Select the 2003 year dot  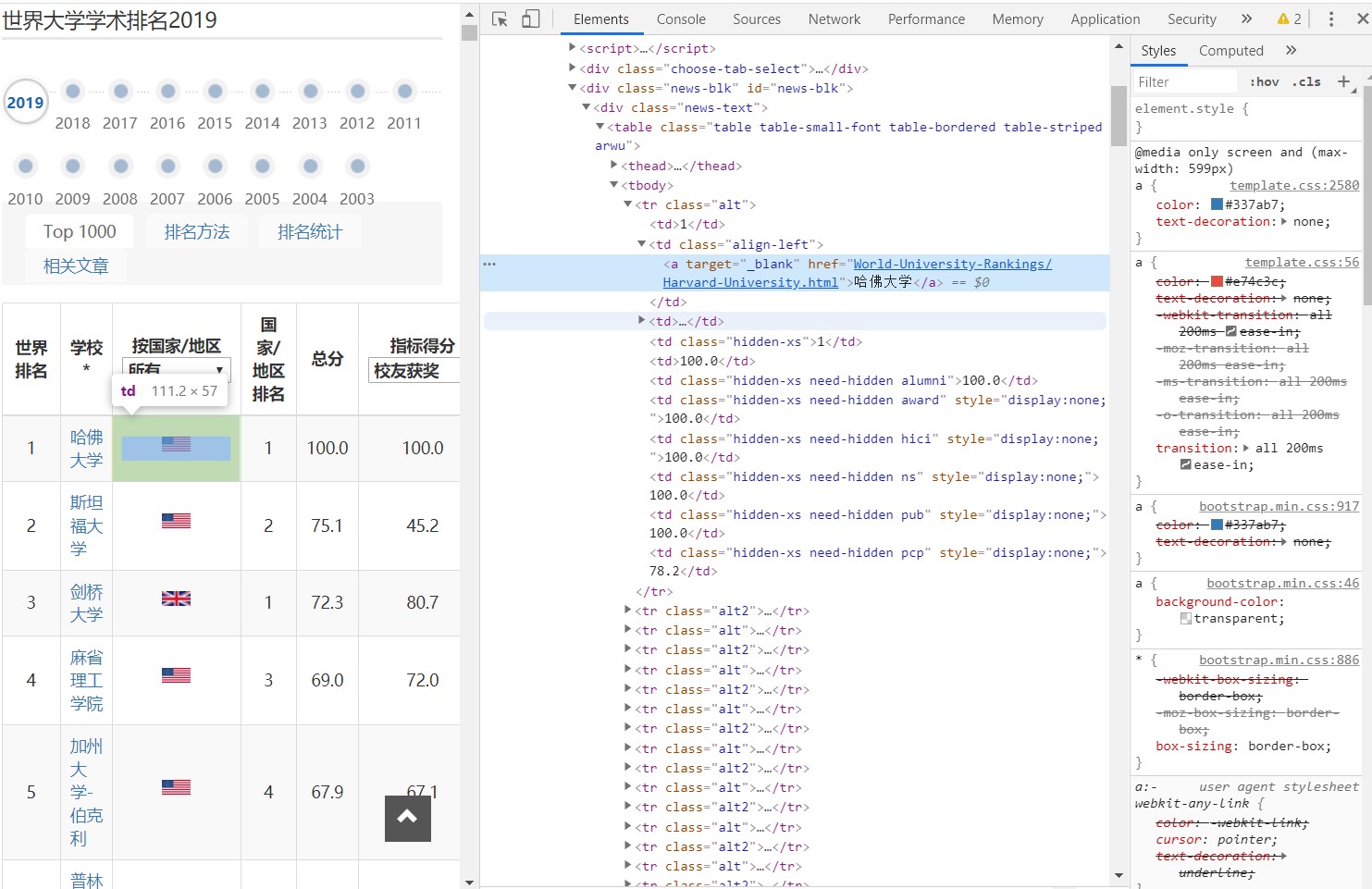(357, 166)
